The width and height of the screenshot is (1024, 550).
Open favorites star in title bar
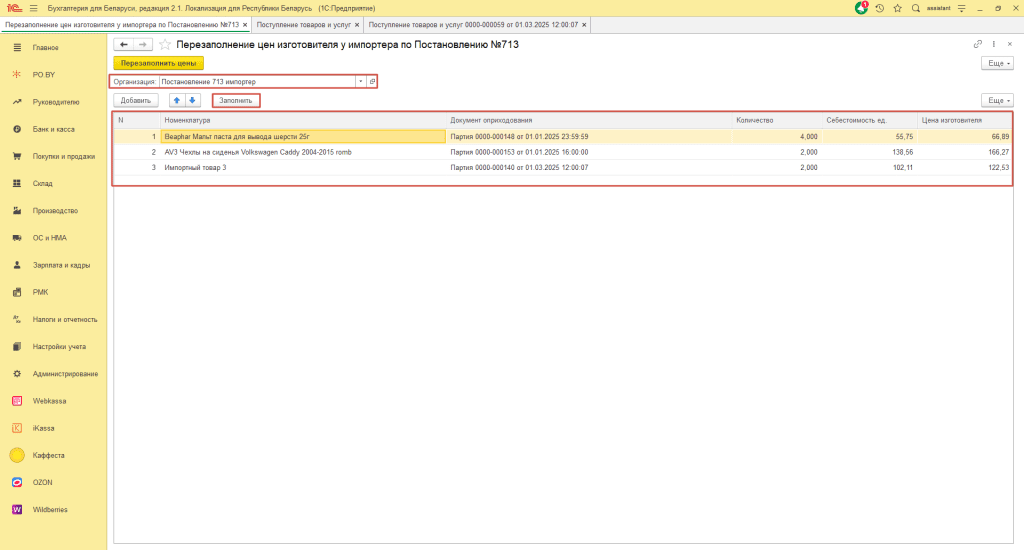point(897,8)
